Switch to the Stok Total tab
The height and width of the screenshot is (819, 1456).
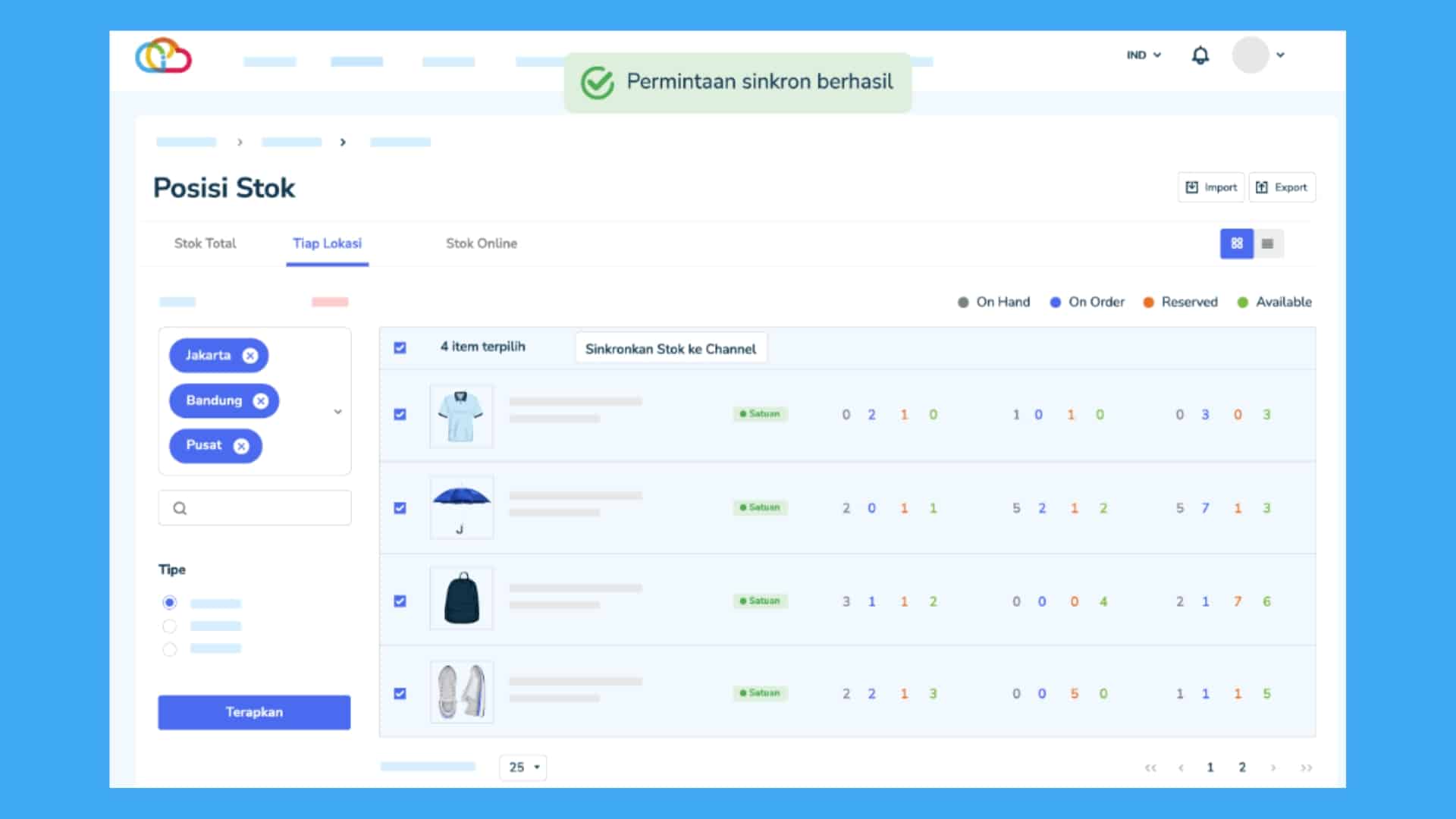(205, 243)
